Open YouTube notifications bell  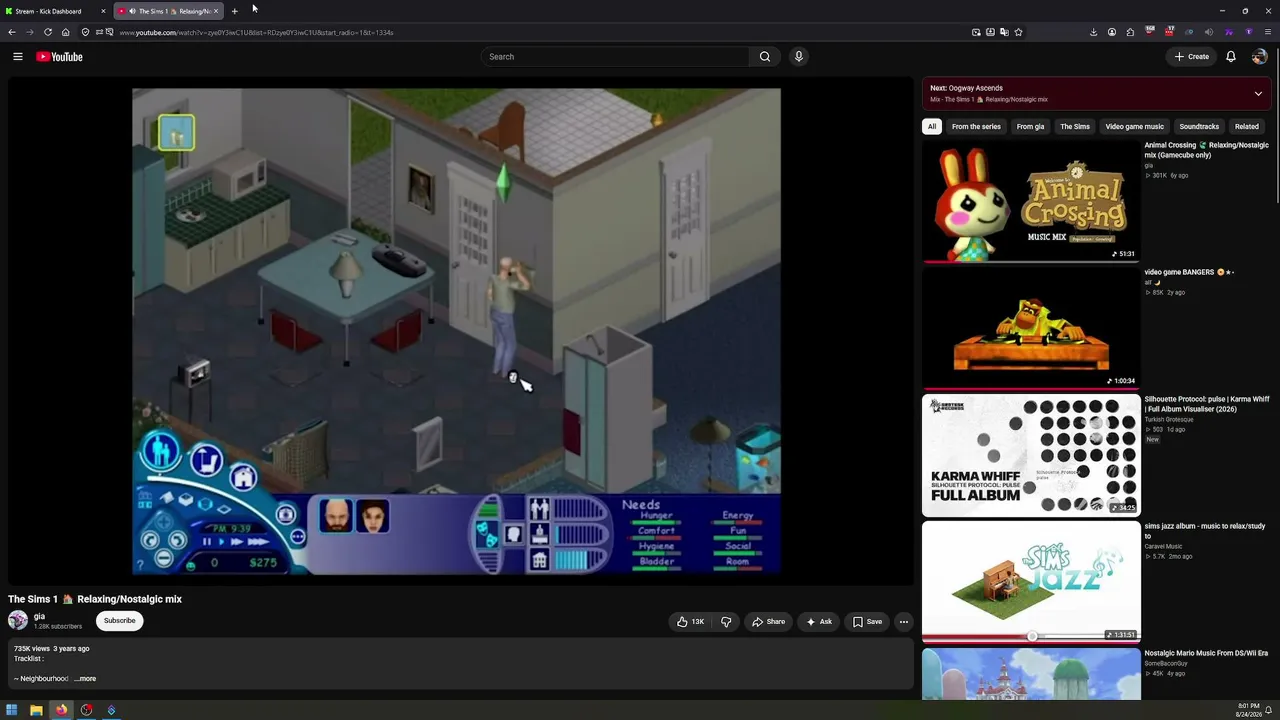click(x=1231, y=57)
